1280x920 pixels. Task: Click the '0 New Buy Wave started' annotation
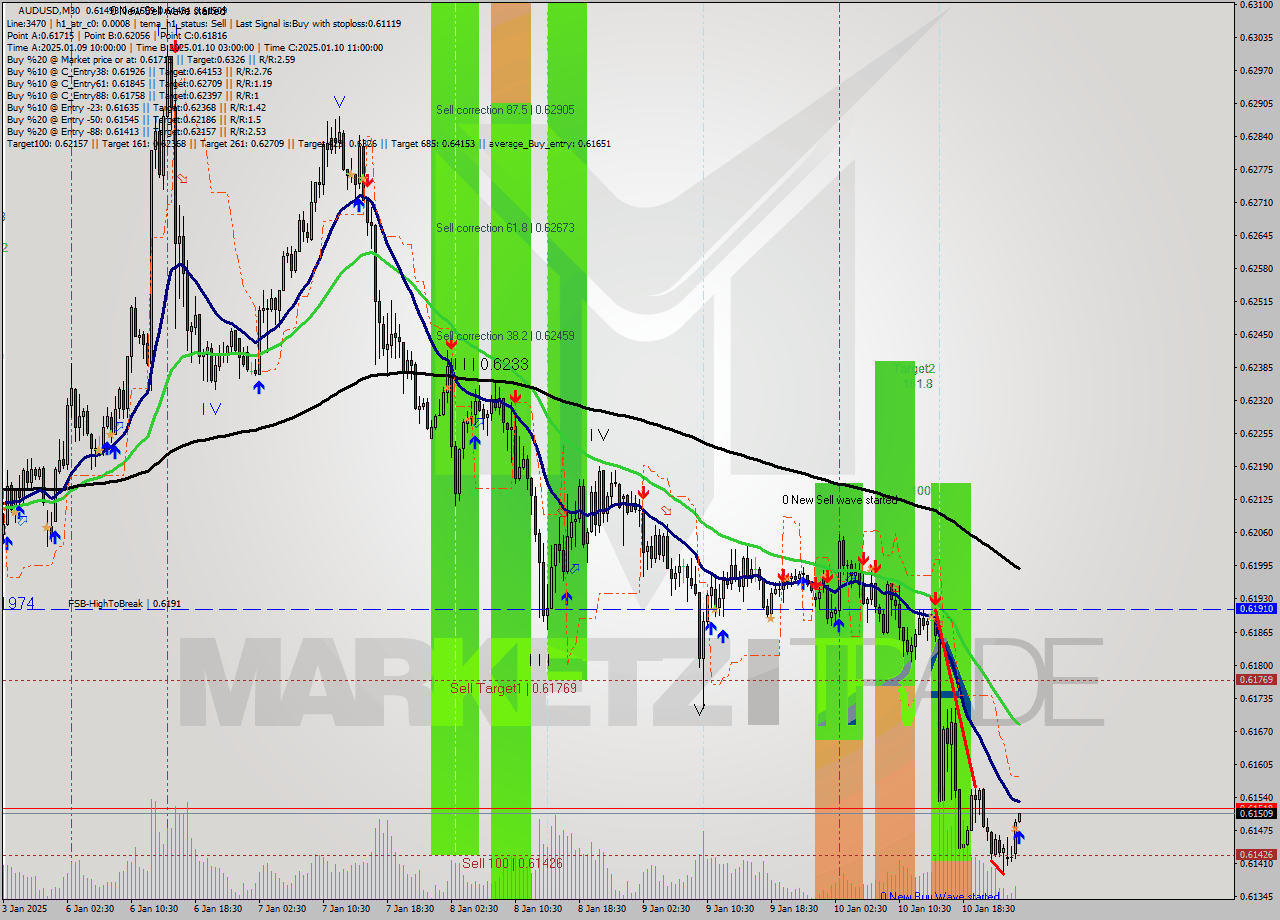pyautogui.click(x=939, y=896)
